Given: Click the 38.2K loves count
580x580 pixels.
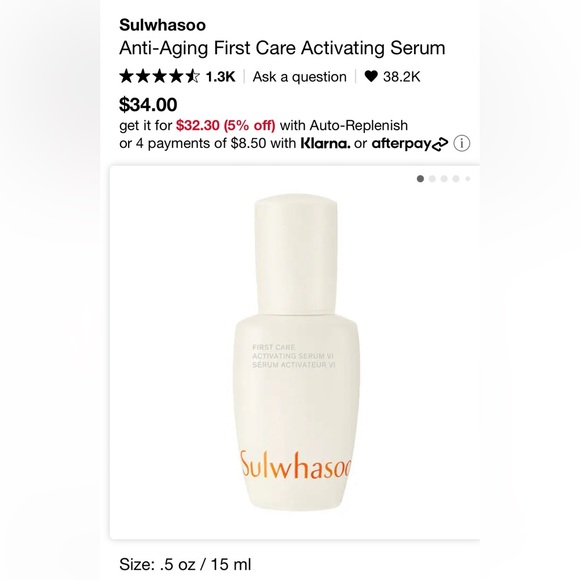Looking at the screenshot, I should 401,77.
